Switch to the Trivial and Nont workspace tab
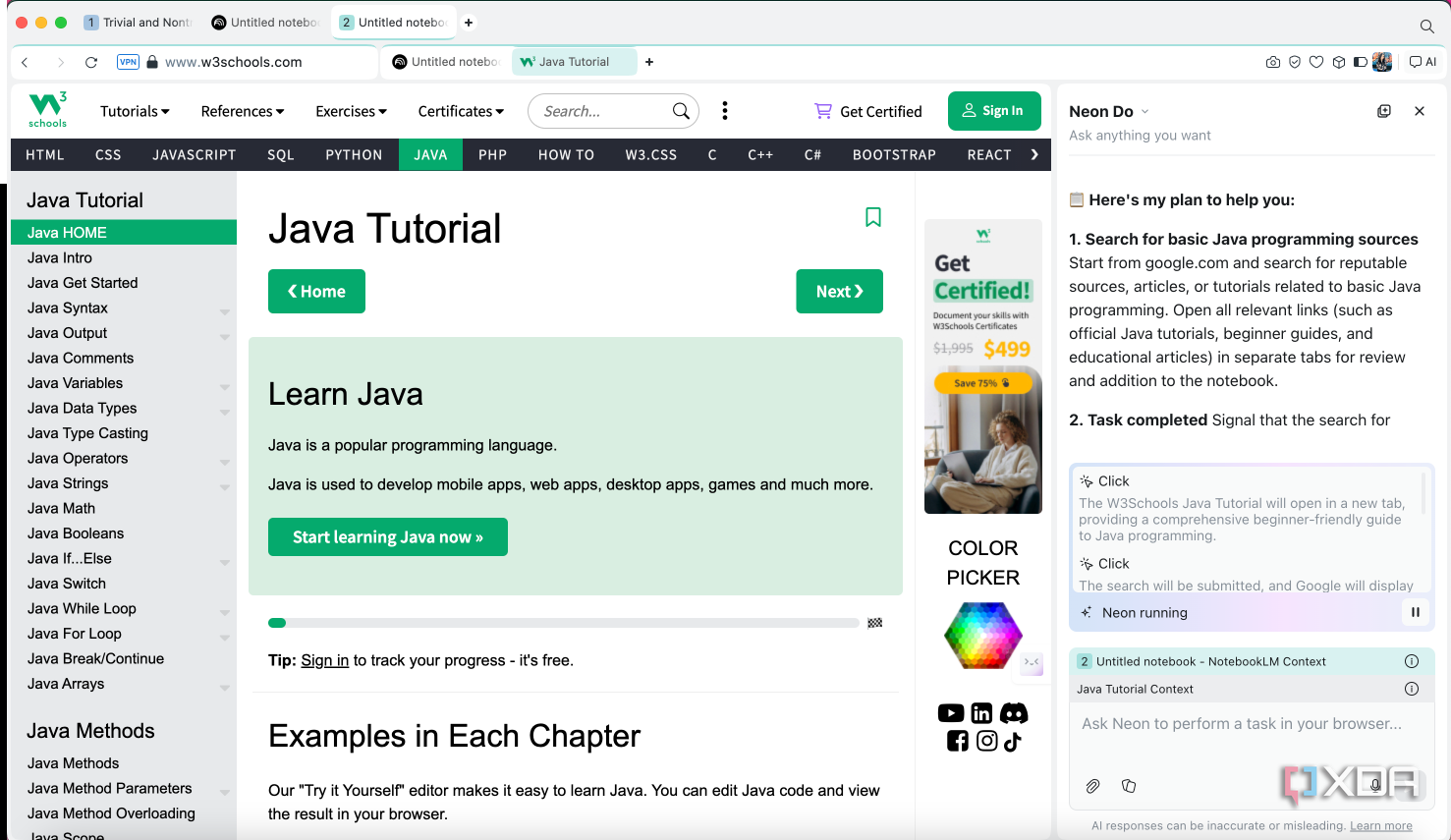This screenshot has width=1451, height=840. (x=138, y=23)
